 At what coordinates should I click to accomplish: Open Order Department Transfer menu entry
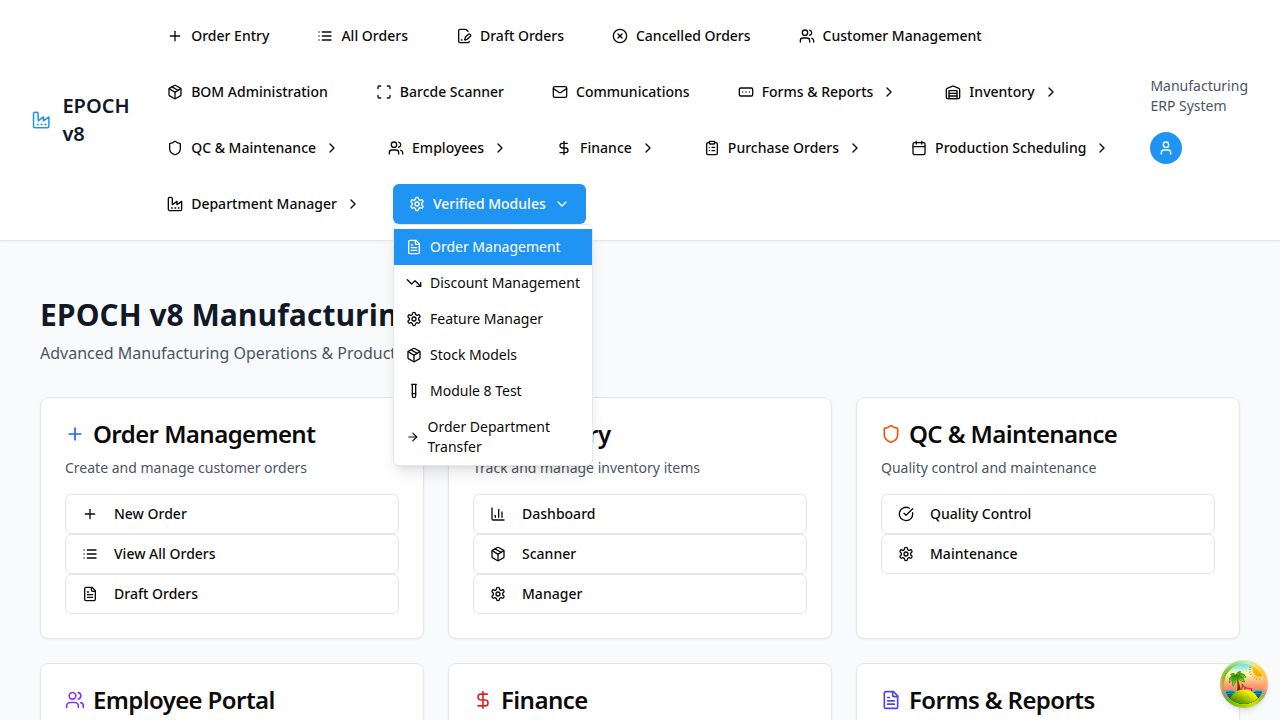[x=488, y=437]
